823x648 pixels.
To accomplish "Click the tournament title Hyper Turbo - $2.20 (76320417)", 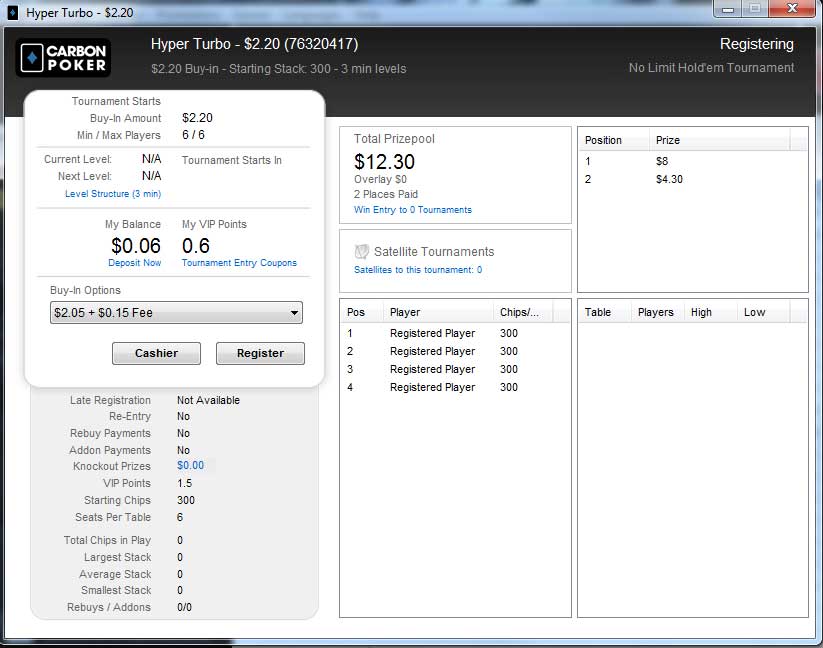I will click(x=255, y=44).
